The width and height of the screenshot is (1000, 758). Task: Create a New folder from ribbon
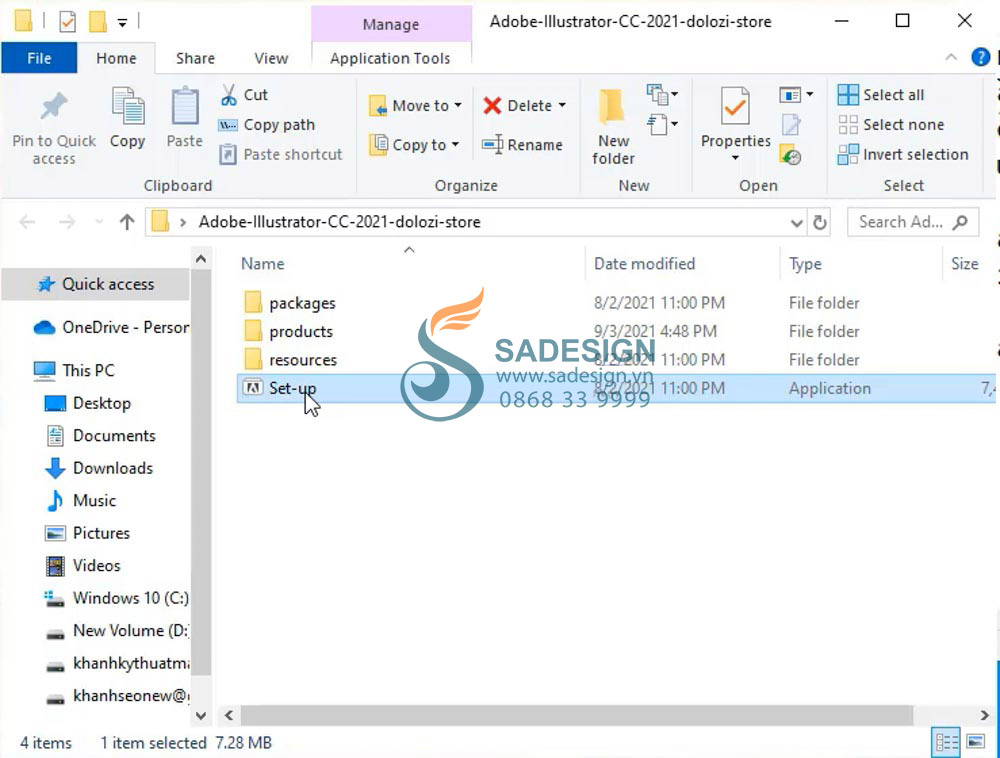tap(613, 126)
